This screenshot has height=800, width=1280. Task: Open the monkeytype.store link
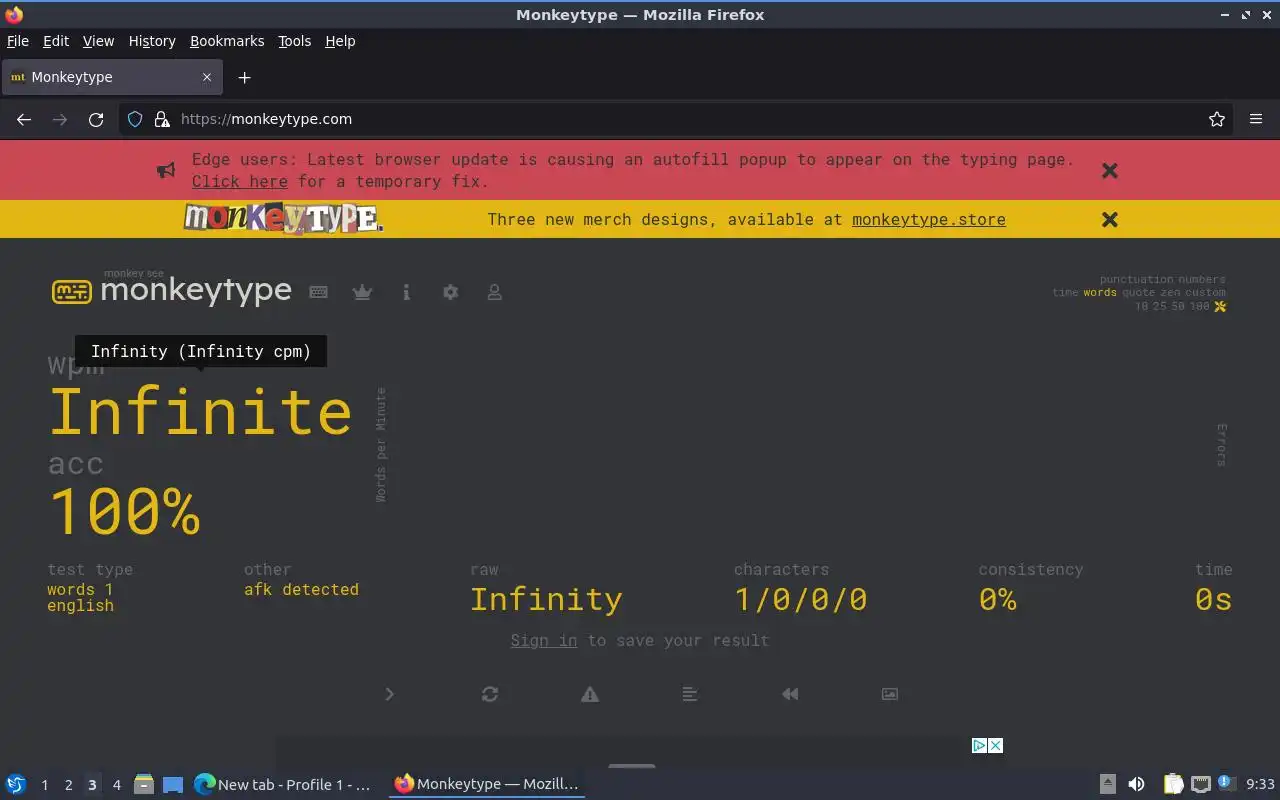click(929, 219)
